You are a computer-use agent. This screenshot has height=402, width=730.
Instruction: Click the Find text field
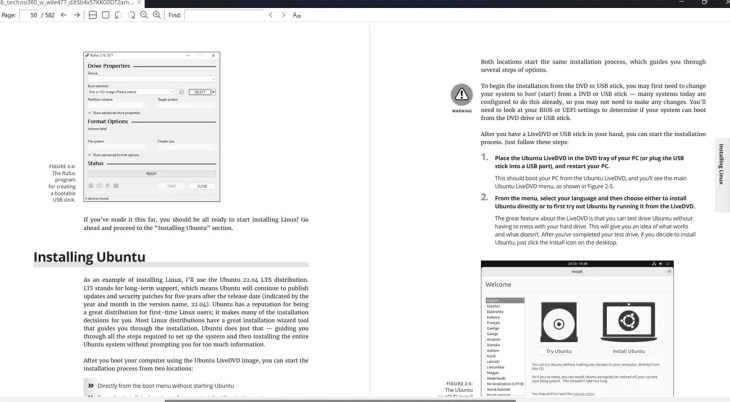pyautogui.click(x=225, y=15)
